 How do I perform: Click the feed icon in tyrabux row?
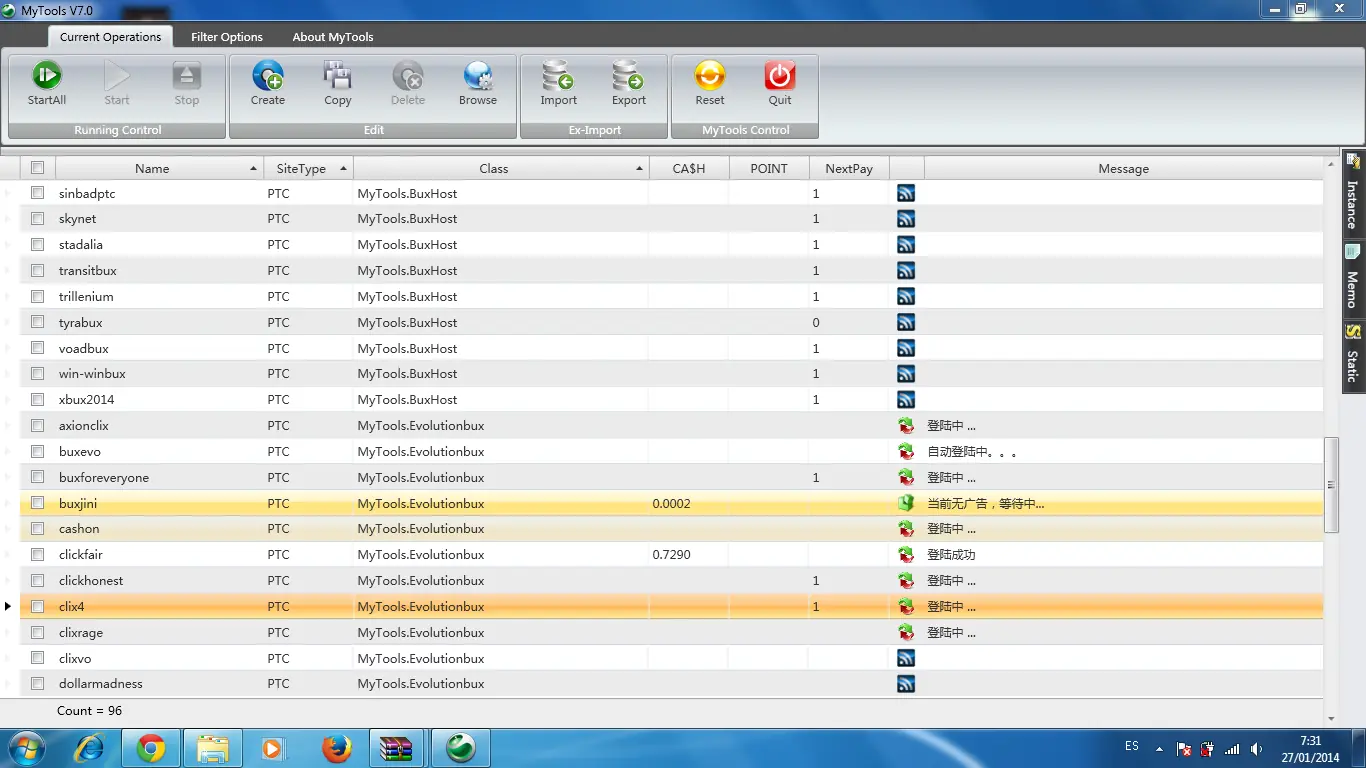(906, 322)
